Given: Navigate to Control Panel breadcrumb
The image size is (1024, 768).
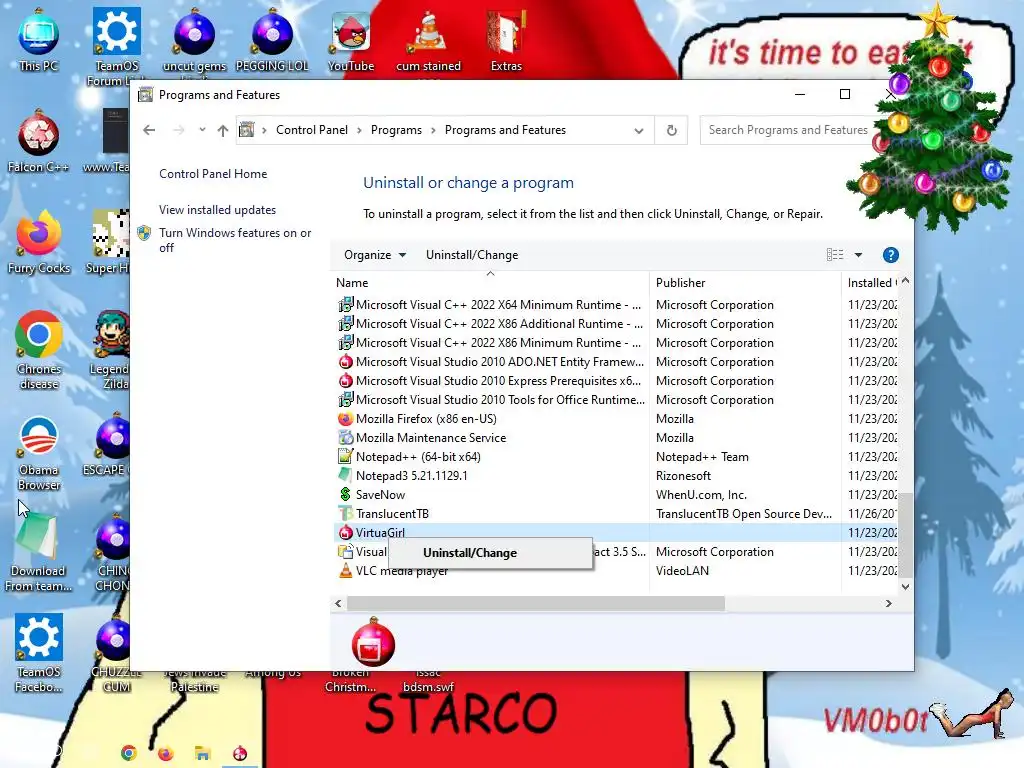Looking at the screenshot, I should pyautogui.click(x=312, y=130).
